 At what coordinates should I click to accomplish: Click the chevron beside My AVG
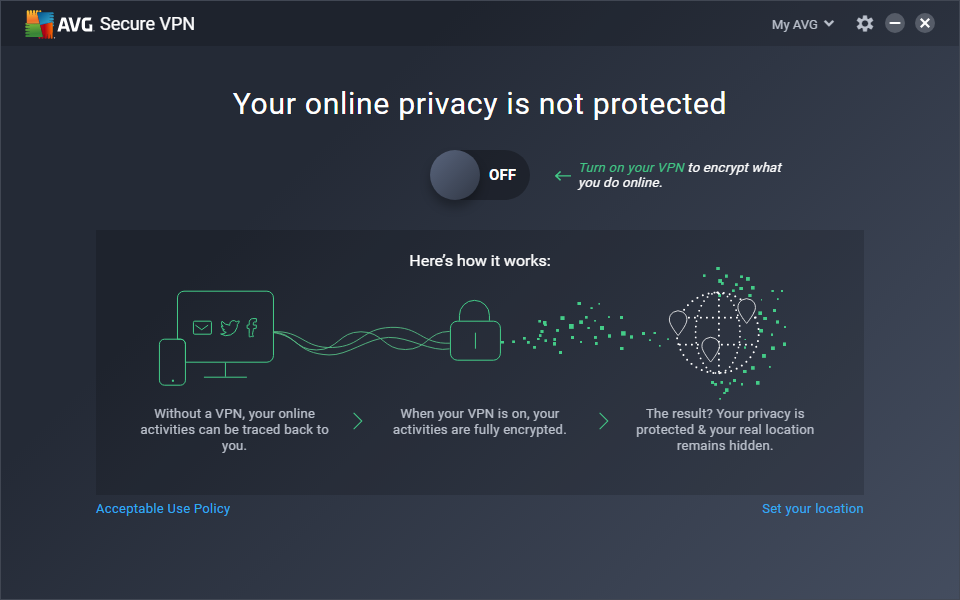[828, 24]
